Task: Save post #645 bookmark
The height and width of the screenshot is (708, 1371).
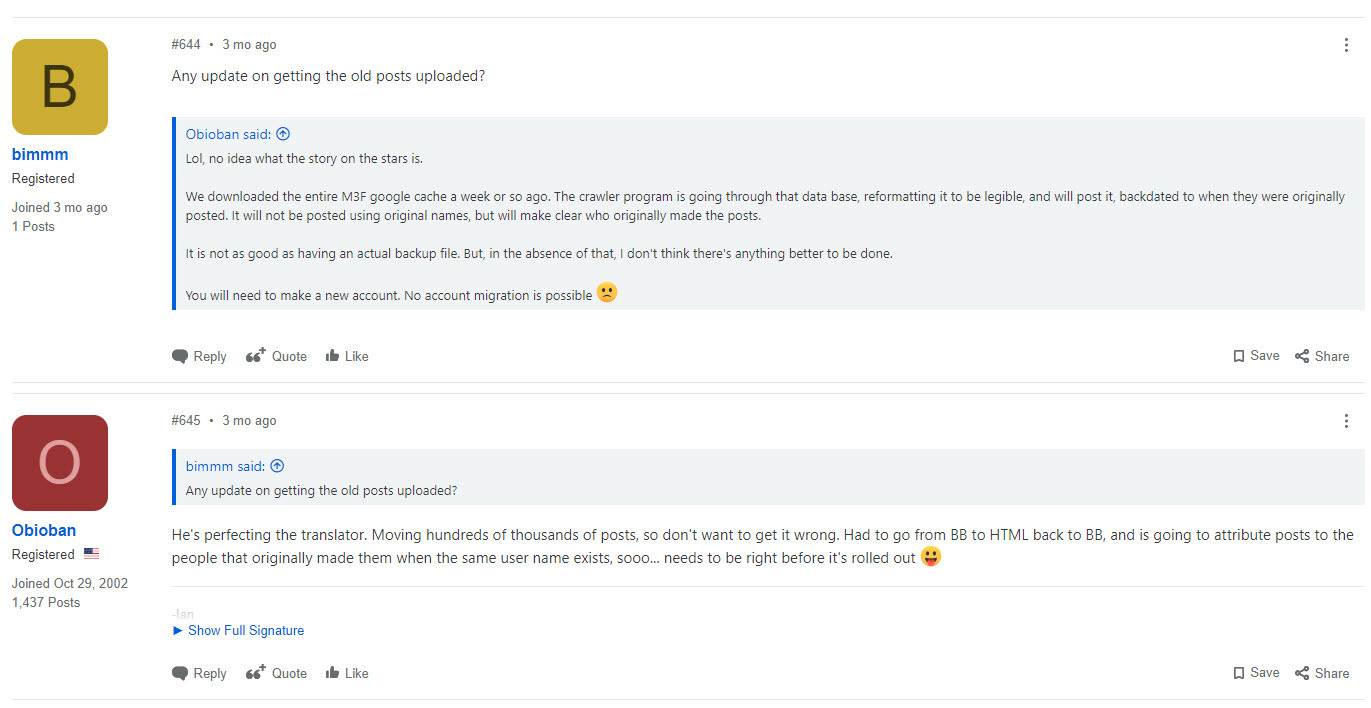Action: (1256, 673)
